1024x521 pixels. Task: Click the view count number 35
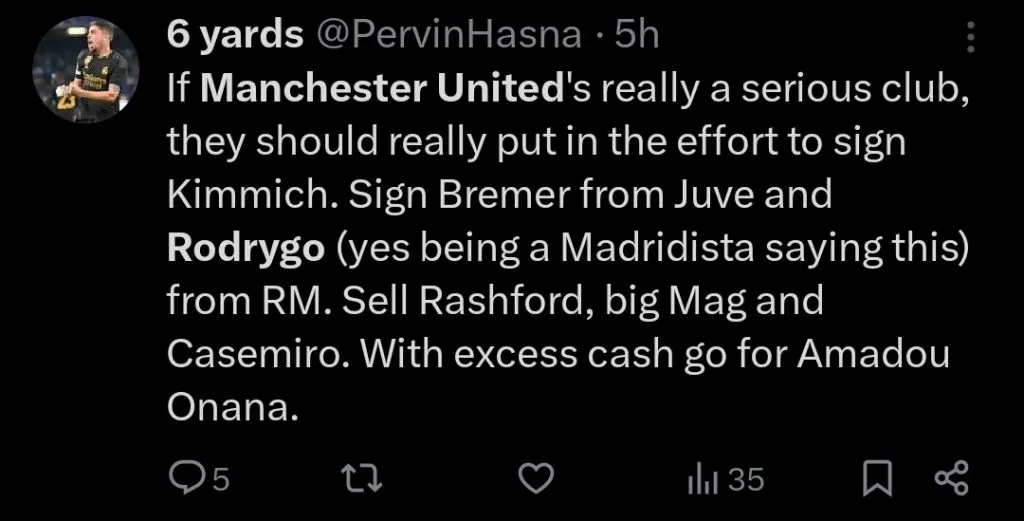point(746,481)
